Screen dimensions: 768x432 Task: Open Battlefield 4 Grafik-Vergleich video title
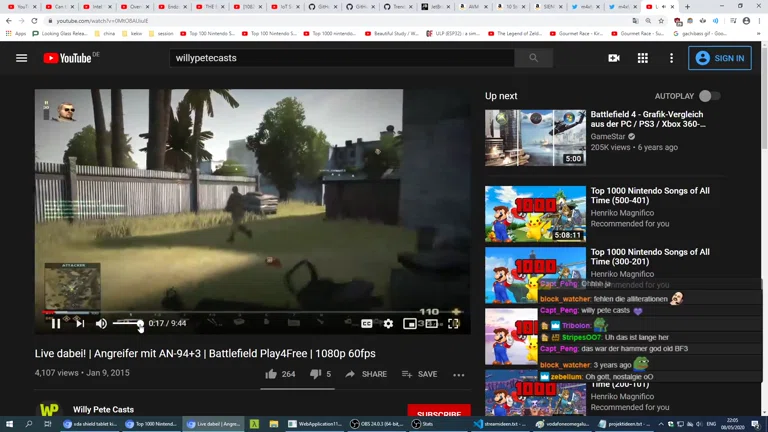[648, 119]
